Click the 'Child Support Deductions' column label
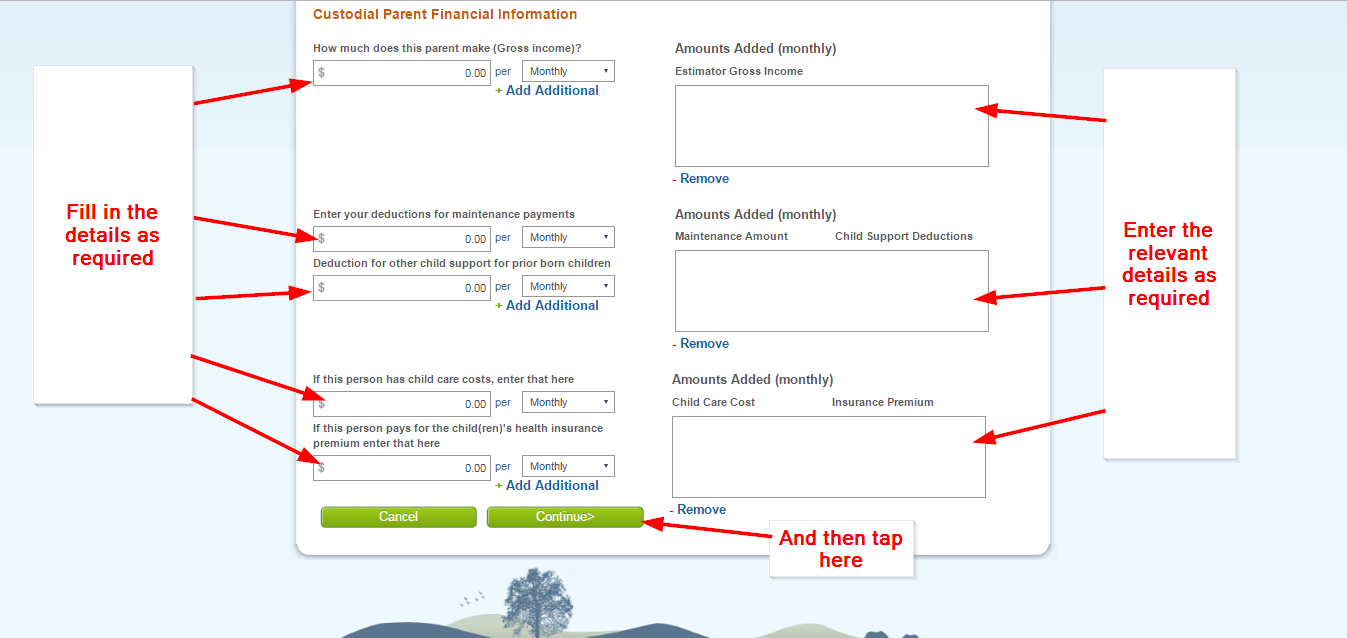Viewport: 1347px width, 638px height. pyautogui.click(x=904, y=236)
